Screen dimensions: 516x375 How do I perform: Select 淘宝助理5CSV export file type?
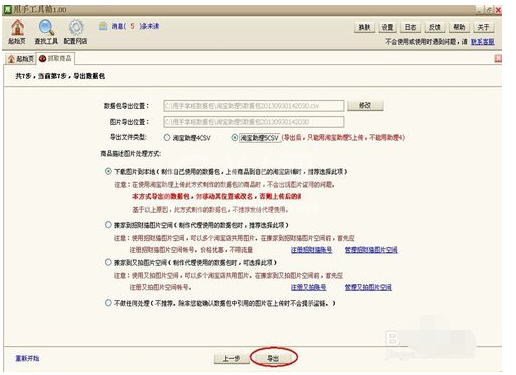256,138
